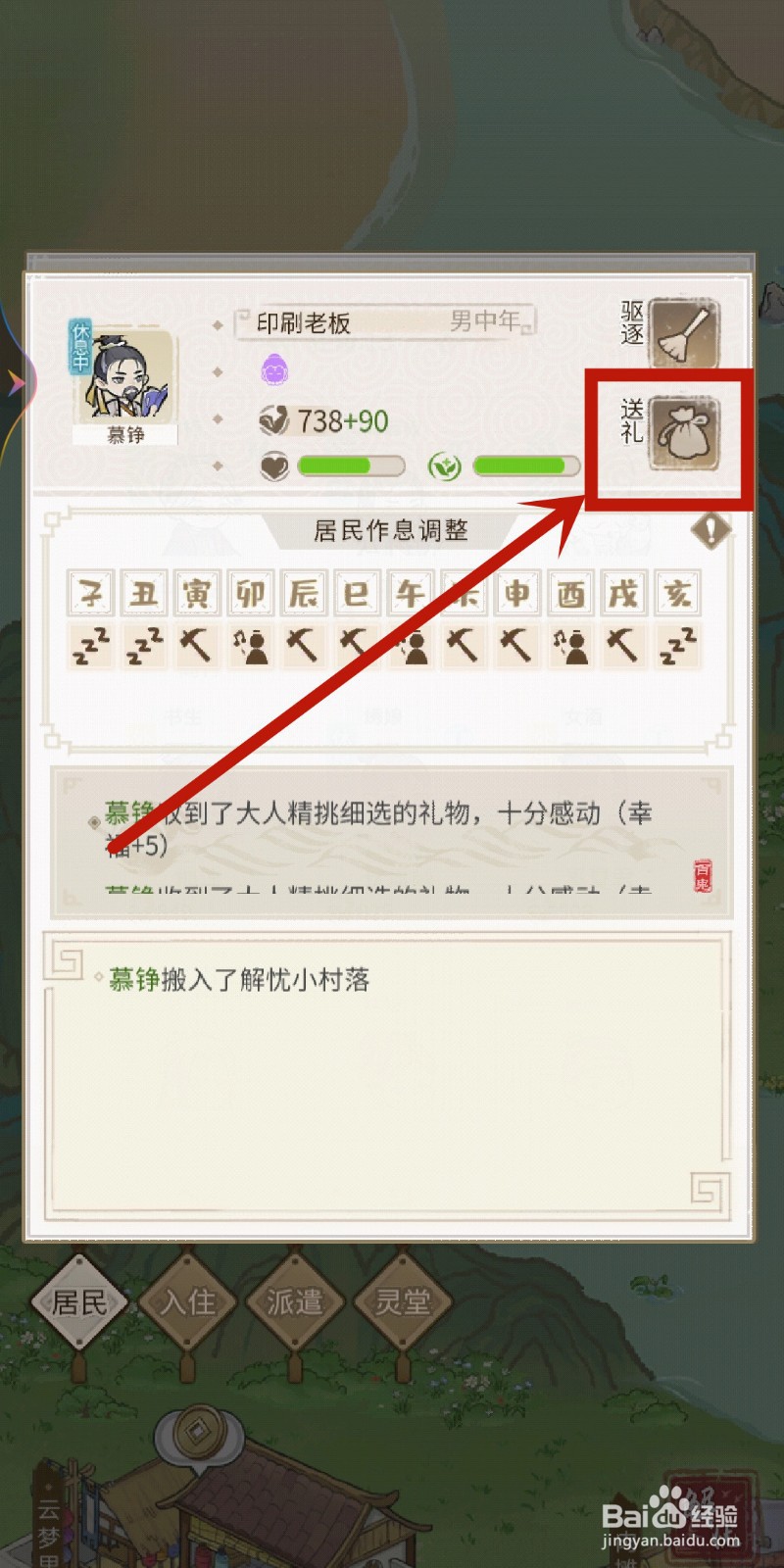Tap the 738+90 wealth value
784x1568 pixels.
pos(343,421)
